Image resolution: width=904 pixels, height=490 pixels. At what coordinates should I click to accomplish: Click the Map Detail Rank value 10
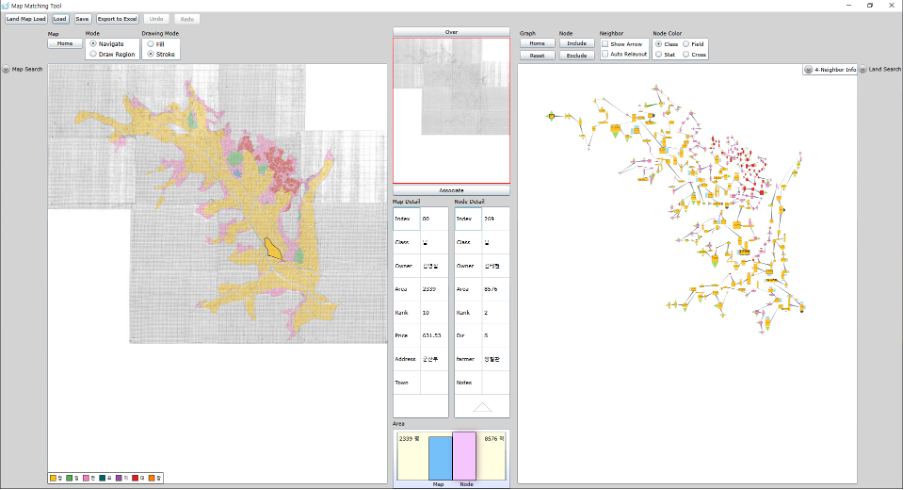pyautogui.click(x=434, y=312)
